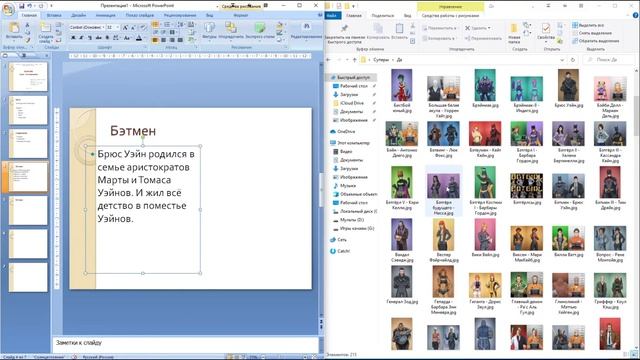Click Deselect (Снять выделение) in Explorer
This screenshot has height=360, width=640.
pyautogui.click(x=591, y=33)
